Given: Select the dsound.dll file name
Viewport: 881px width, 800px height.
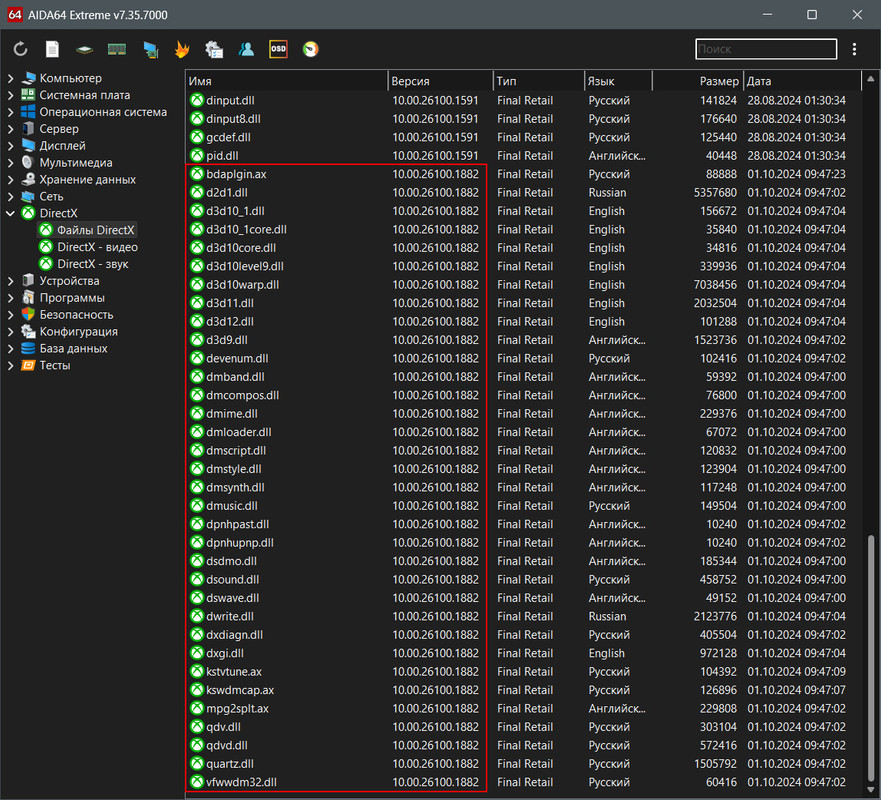Looking at the screenshot, I should pyautogui.click(x=233, y=579).
